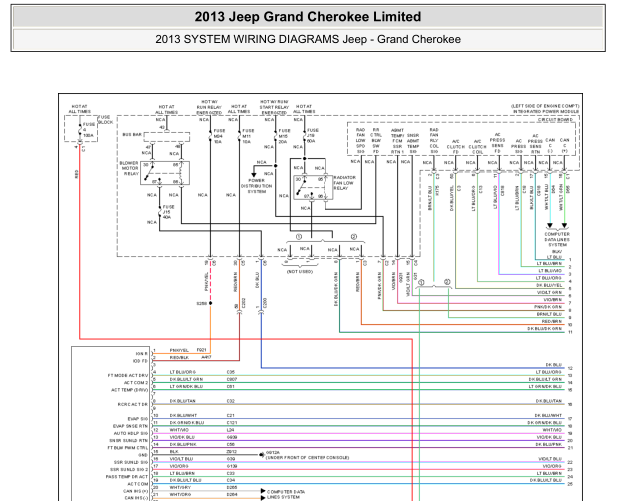Click the 'PASS TEMP DR ACT' pin label
630x501 pixels.
click(127, 476)
